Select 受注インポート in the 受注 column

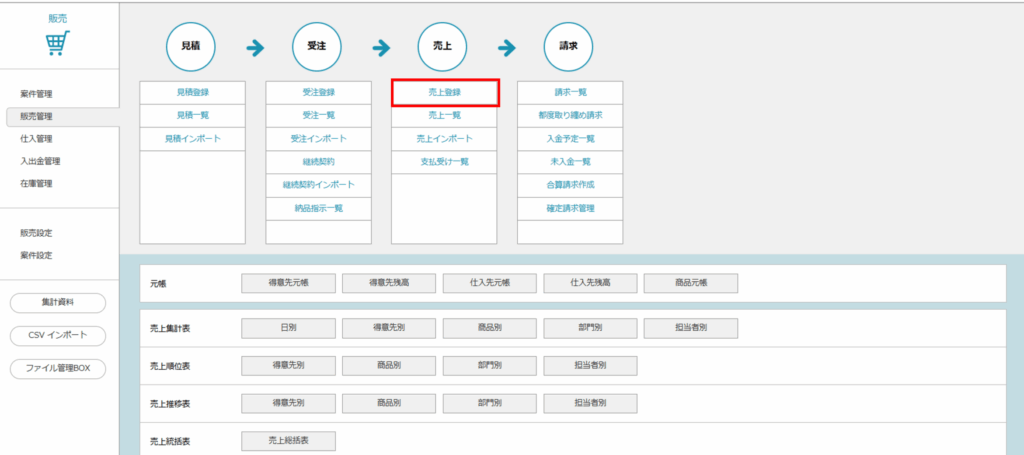318,138
